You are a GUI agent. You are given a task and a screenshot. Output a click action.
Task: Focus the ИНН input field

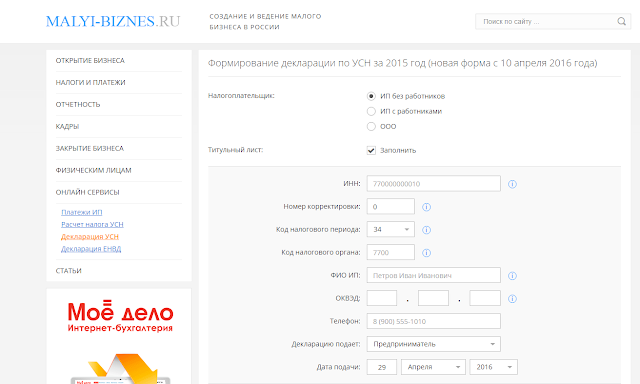433,184
